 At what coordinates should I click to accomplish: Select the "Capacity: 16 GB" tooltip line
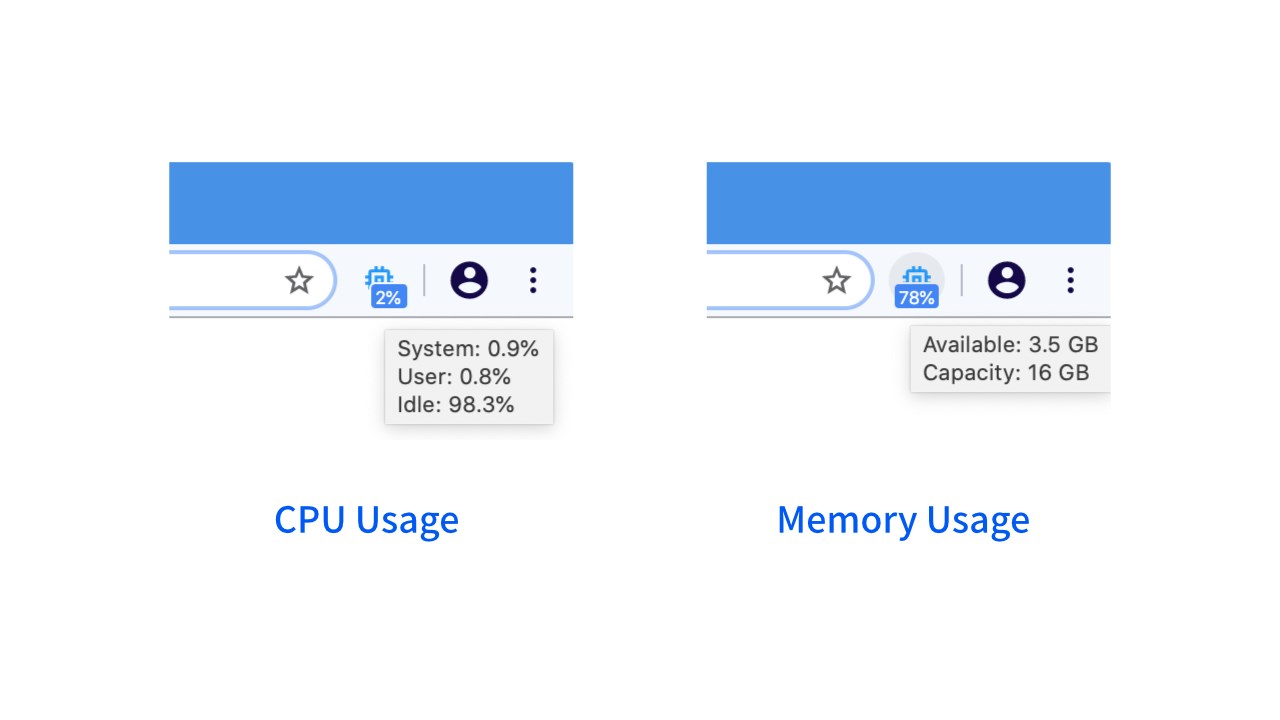[1006, 373]
